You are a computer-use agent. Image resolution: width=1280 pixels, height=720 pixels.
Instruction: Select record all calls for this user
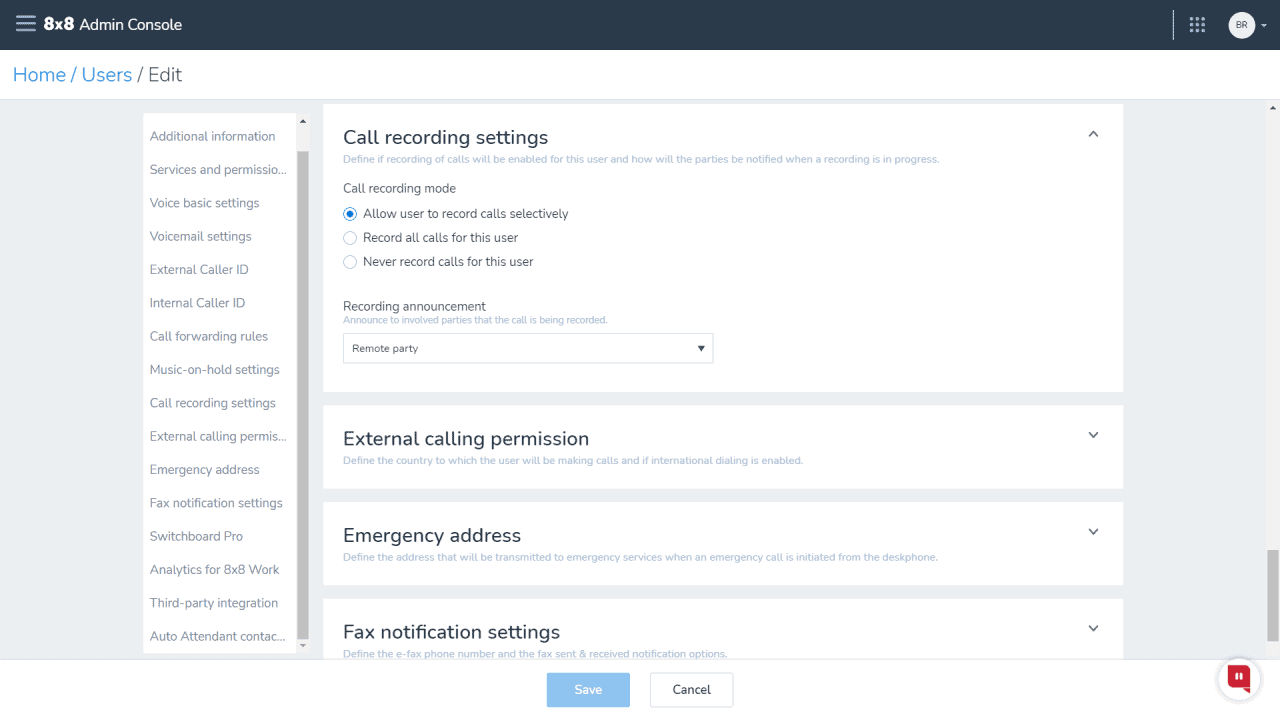click(x=350, y=237)
